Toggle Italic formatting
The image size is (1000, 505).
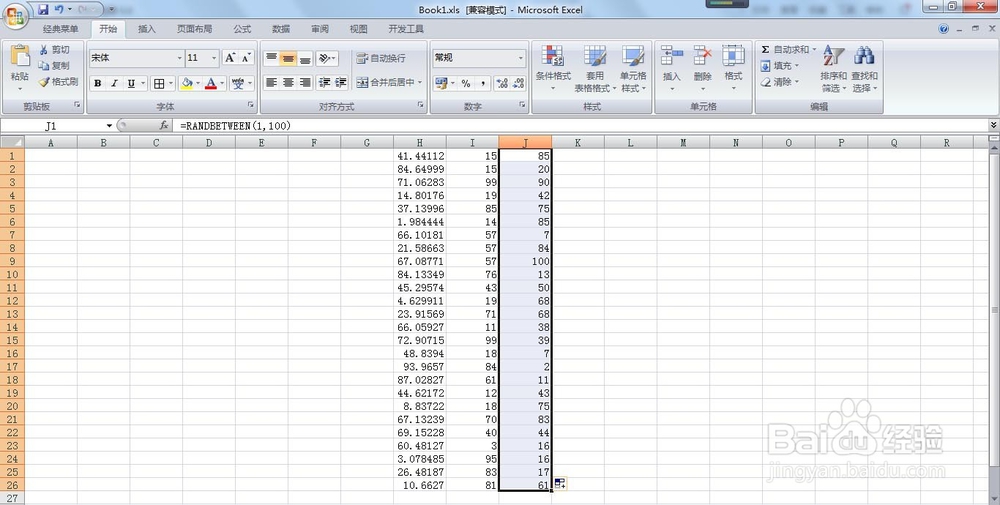pos(114,84)
